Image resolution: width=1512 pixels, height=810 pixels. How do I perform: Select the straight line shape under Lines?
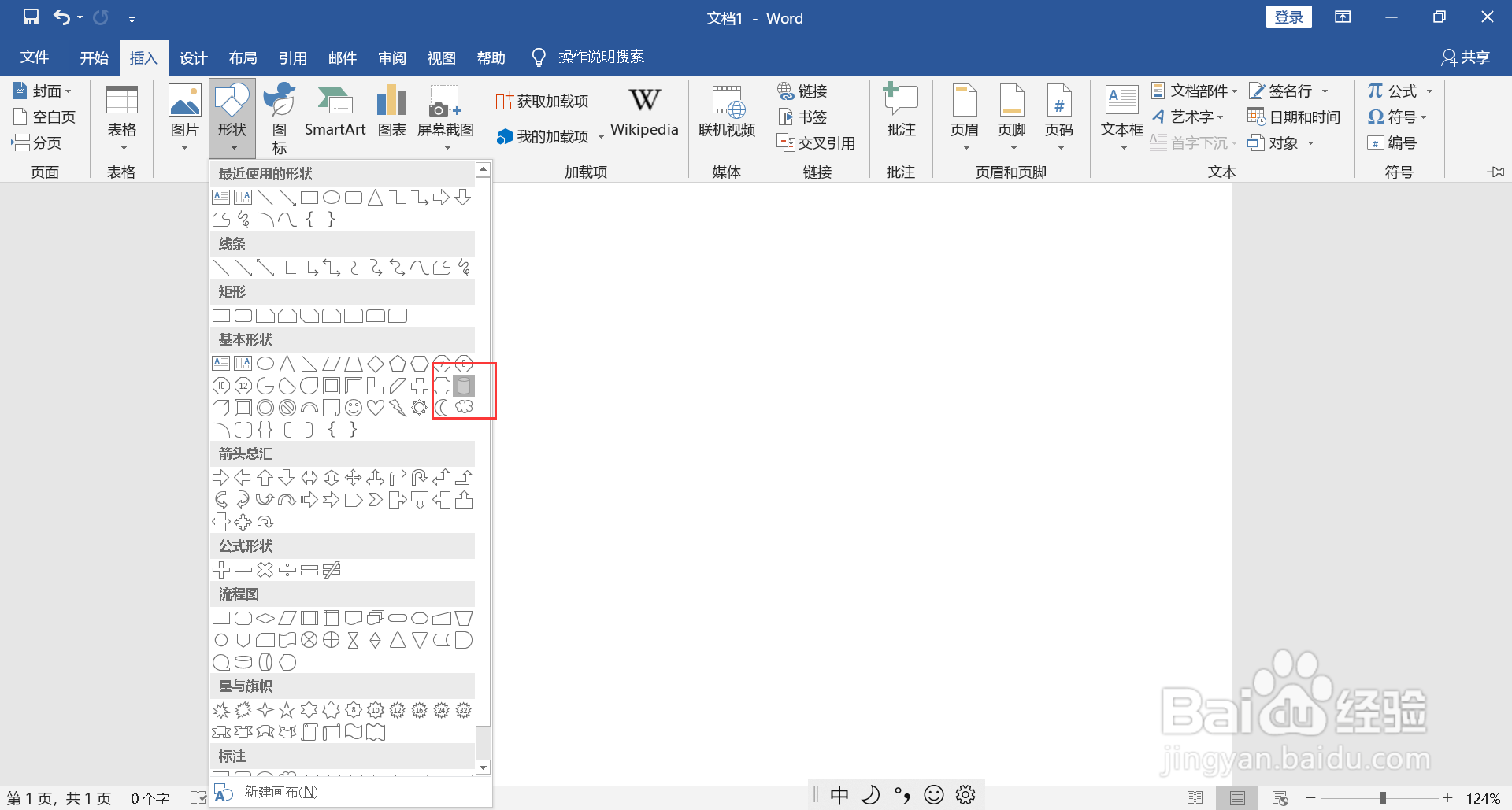tap(221, 268)
